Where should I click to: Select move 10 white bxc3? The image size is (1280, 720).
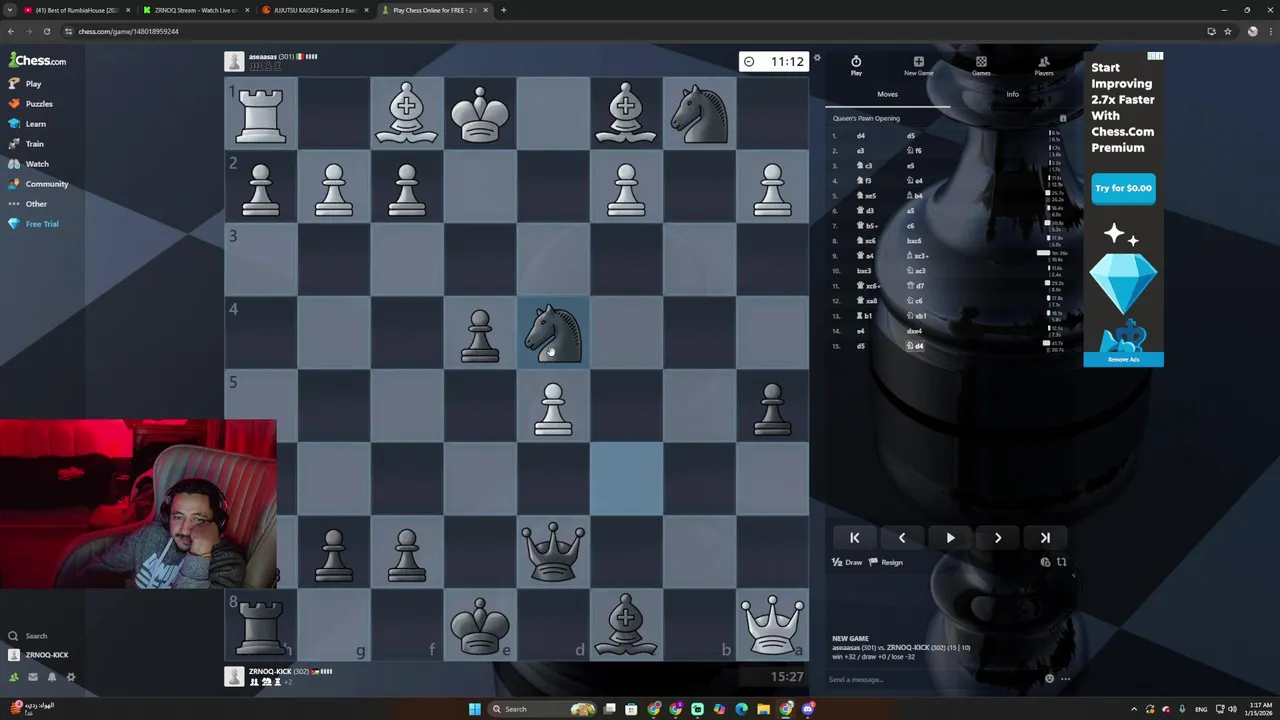click(864, 271)
